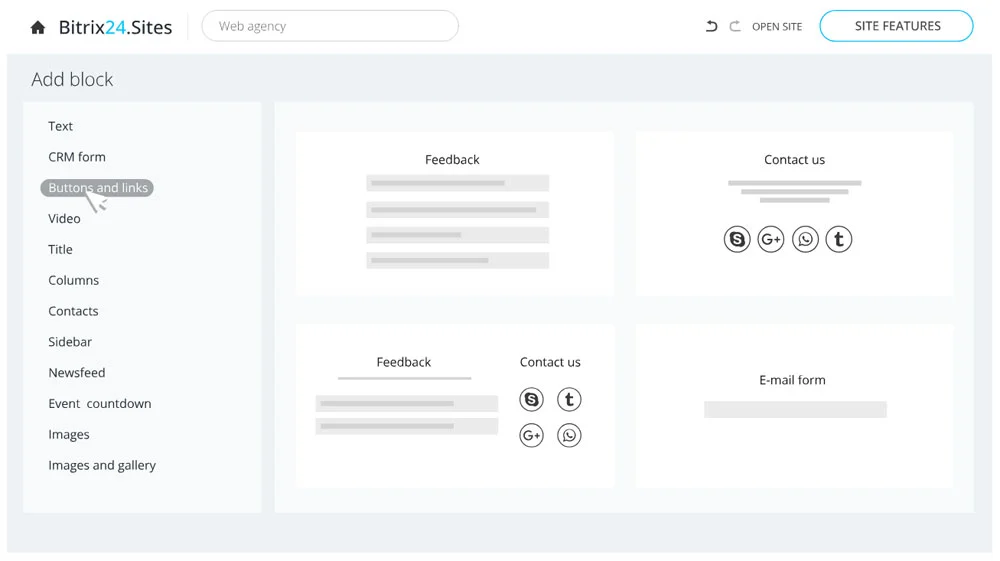This screenshot has height=561, width=1000.
Task: Select the Text block category
Action: pyautogui.click(x=61, y=126)
